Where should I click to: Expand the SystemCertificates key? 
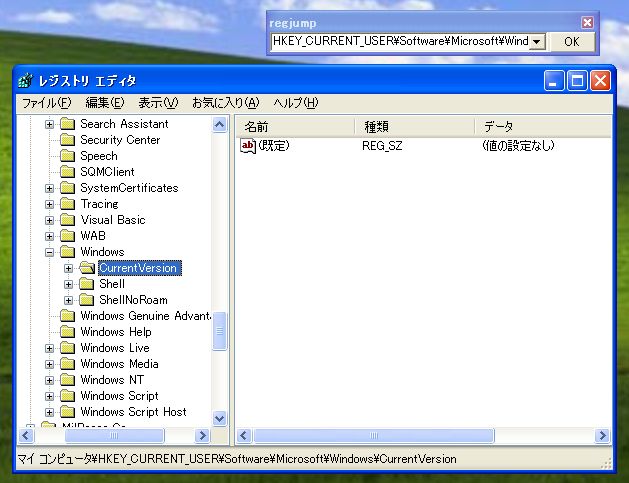(49, 188)
